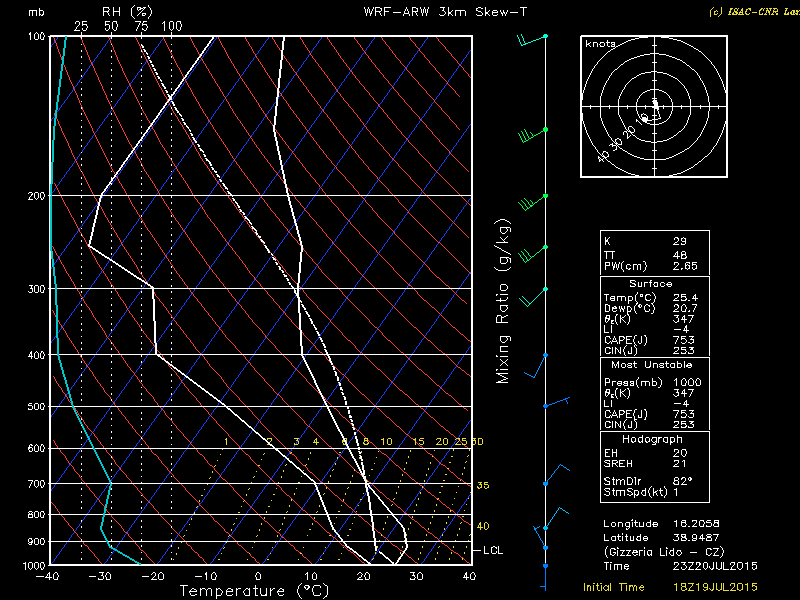Click the wind barb dot at 700 mb
The width and height of the screenshot is (800, 600).
[545, 484]
